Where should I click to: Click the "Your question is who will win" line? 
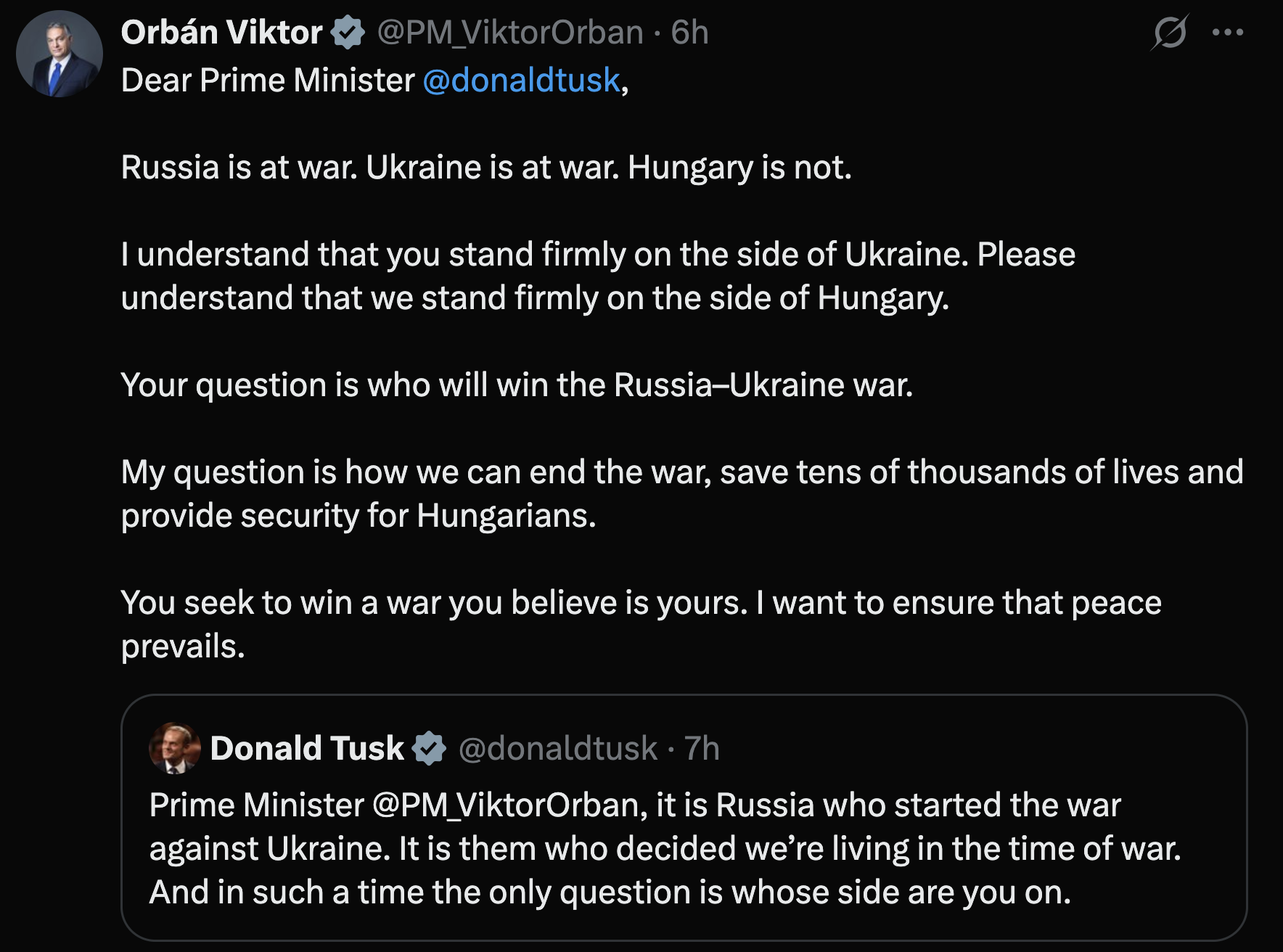coord(517,385)
